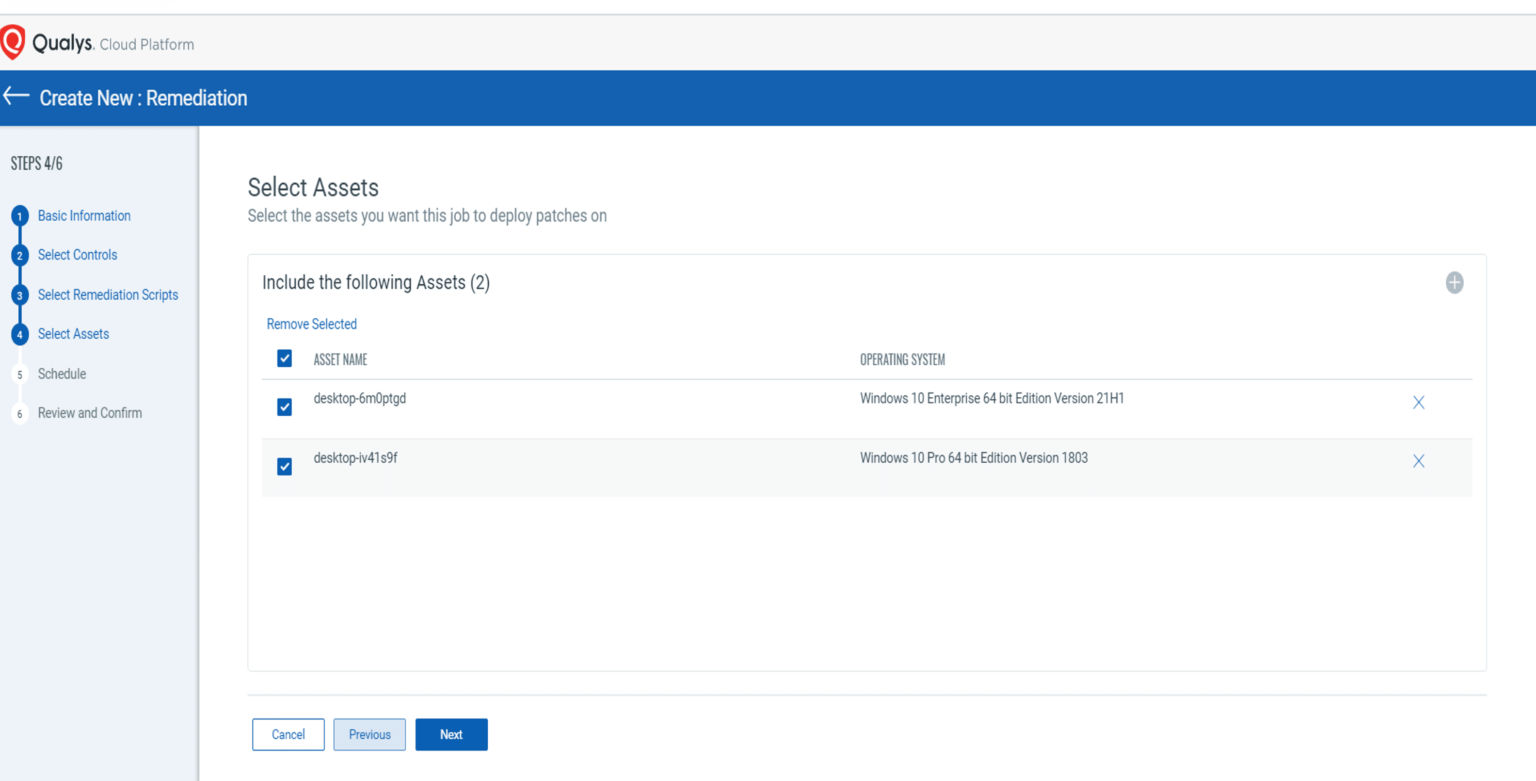Click the OPERATING SYSTEM column header

click(x=903, y=359)
